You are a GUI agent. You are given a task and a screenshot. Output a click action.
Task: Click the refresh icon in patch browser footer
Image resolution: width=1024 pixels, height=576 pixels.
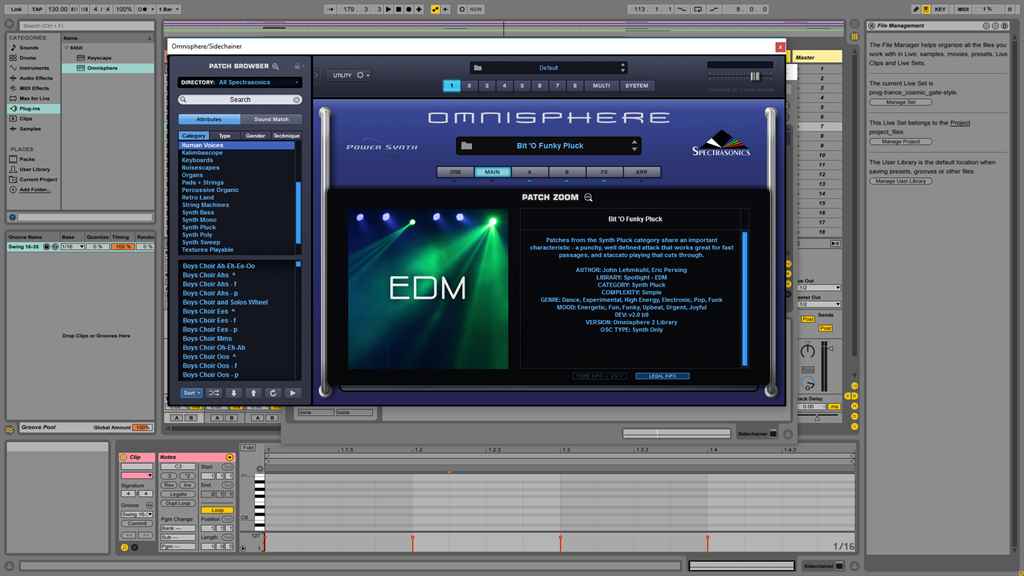coord(273,393)
